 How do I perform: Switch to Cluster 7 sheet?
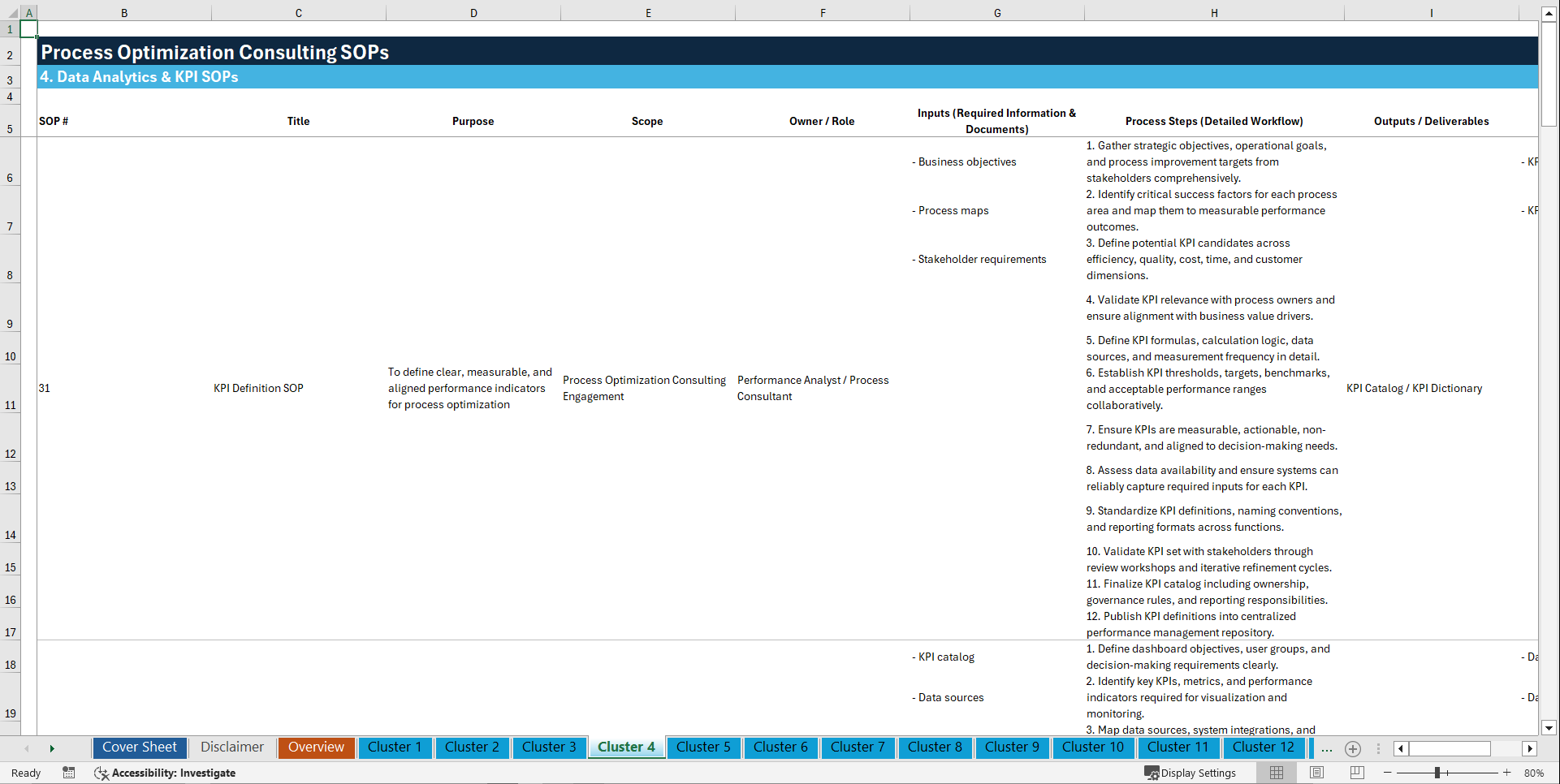coord(858,747)
